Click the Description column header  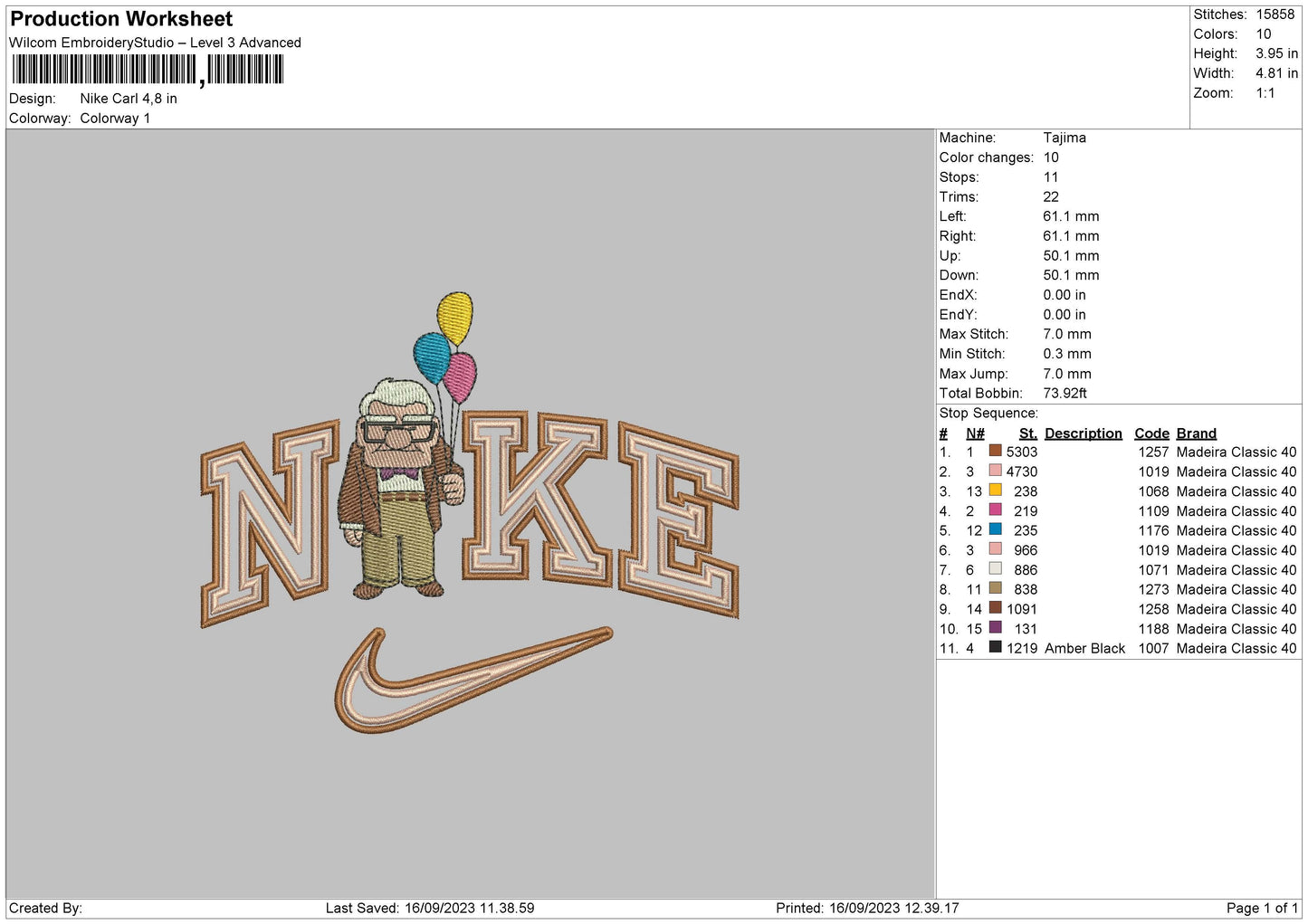pyautogui.click(x=1084, y=433)
